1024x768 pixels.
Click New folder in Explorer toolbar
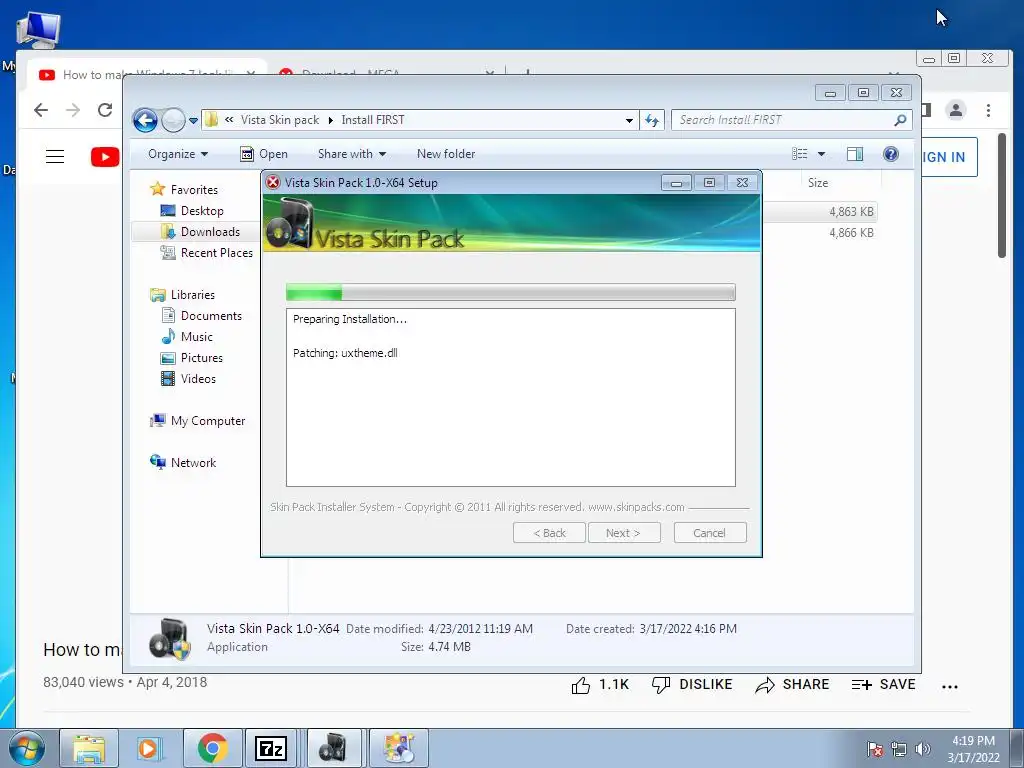click(446, 154)
